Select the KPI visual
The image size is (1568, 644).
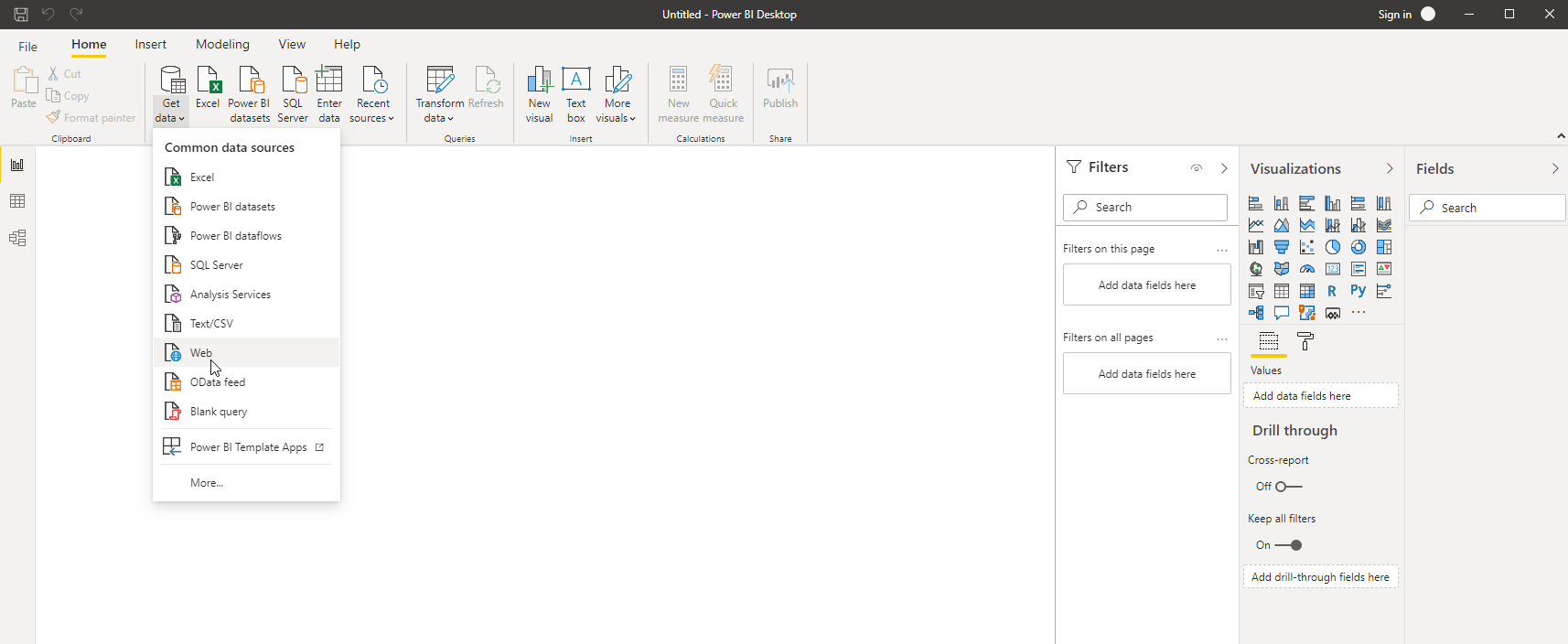click(x=1384, y=269)
